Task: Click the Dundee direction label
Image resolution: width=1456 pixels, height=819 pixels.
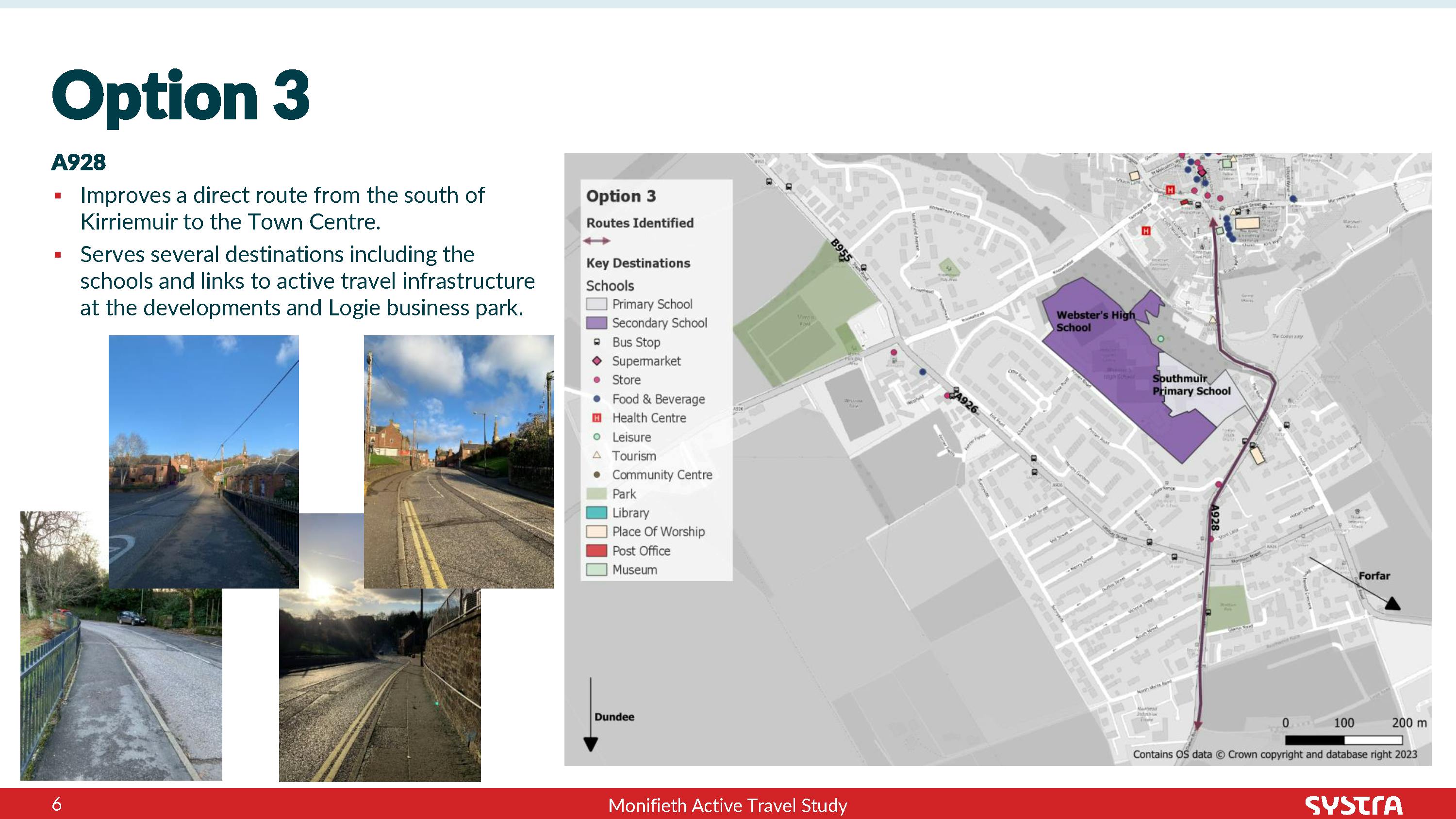Action: pos(614,717)
